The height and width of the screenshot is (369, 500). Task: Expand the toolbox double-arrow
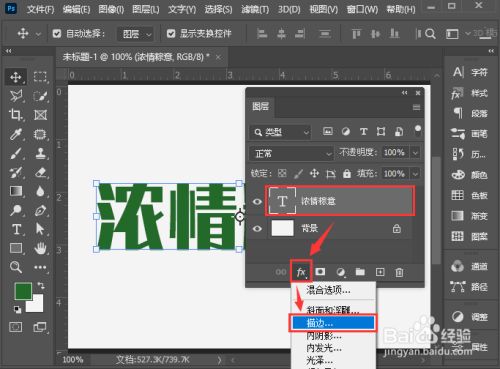point(8,51)
